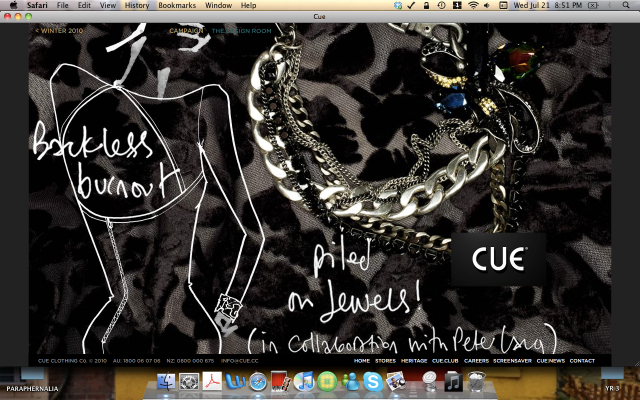Open the HERITAGE footer link
640x400 pixels.
tap(414, 361)
